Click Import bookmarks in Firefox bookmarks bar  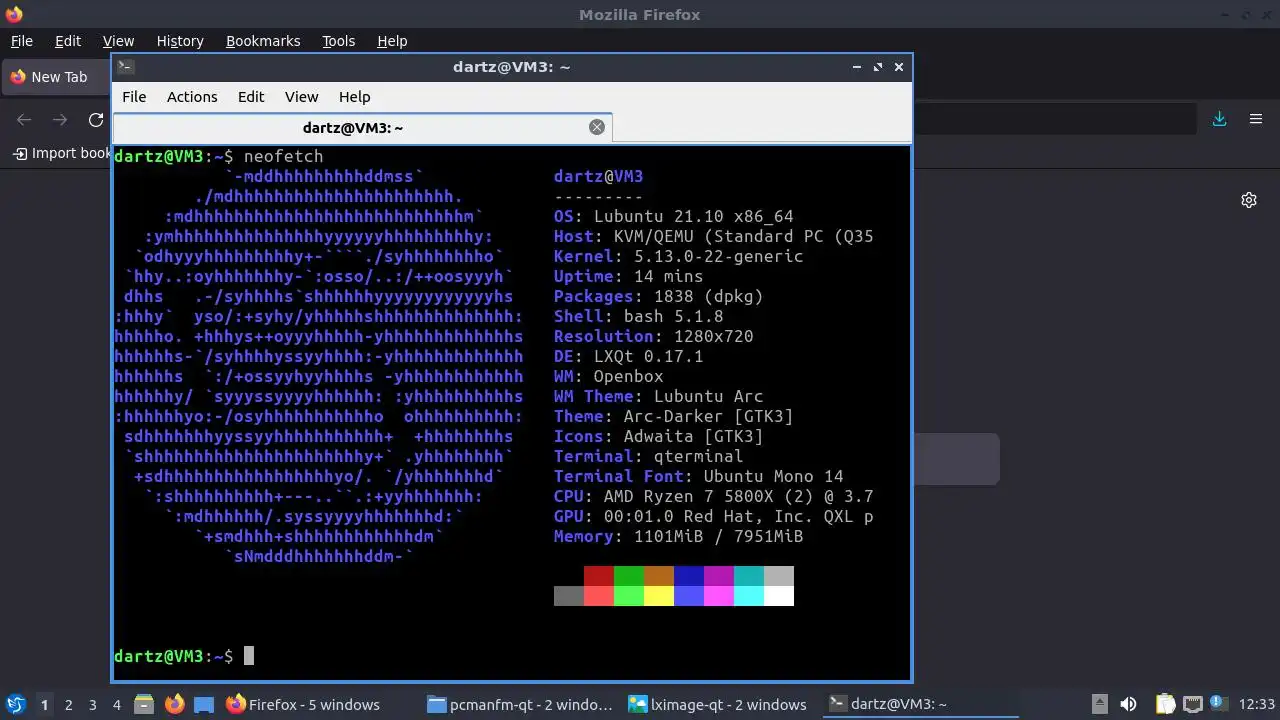(61, 153)
